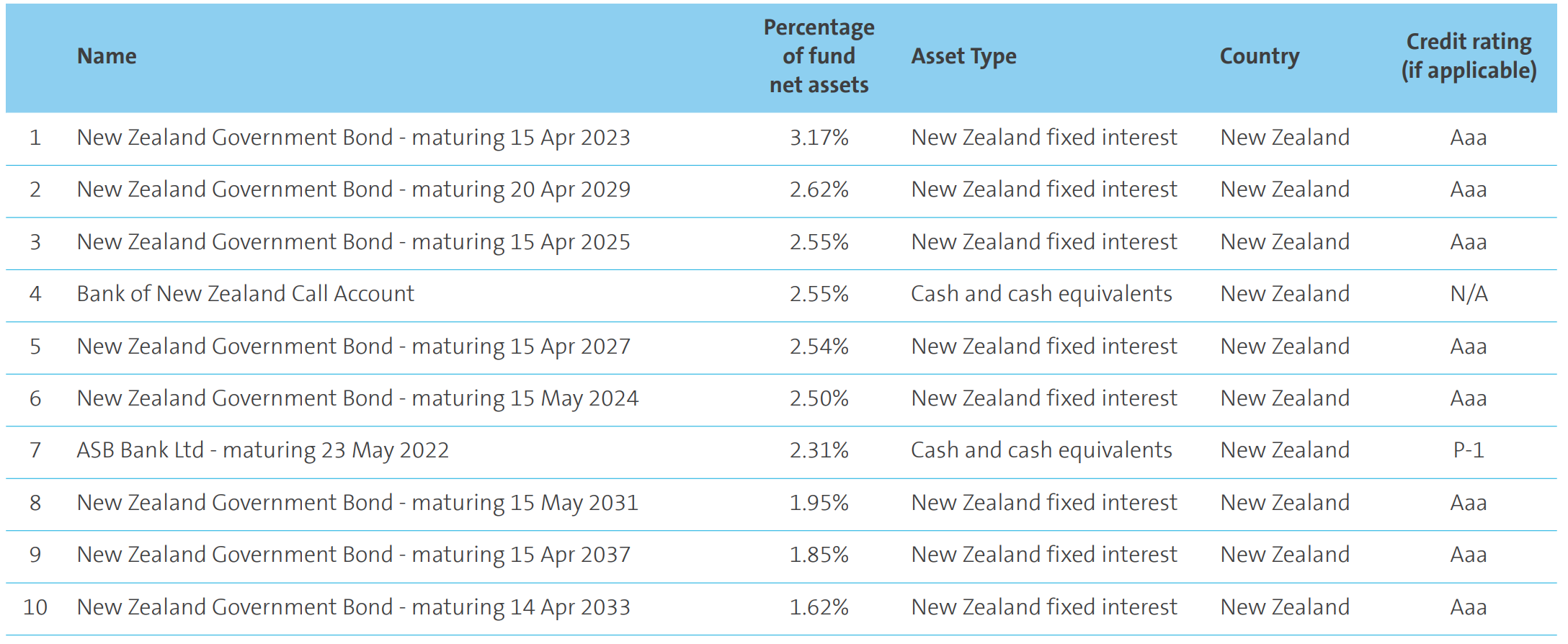This screenshot has height=644, width=1568.
Task: Click row 4 Cash and cash equivalents
Action: [1041, 294]
